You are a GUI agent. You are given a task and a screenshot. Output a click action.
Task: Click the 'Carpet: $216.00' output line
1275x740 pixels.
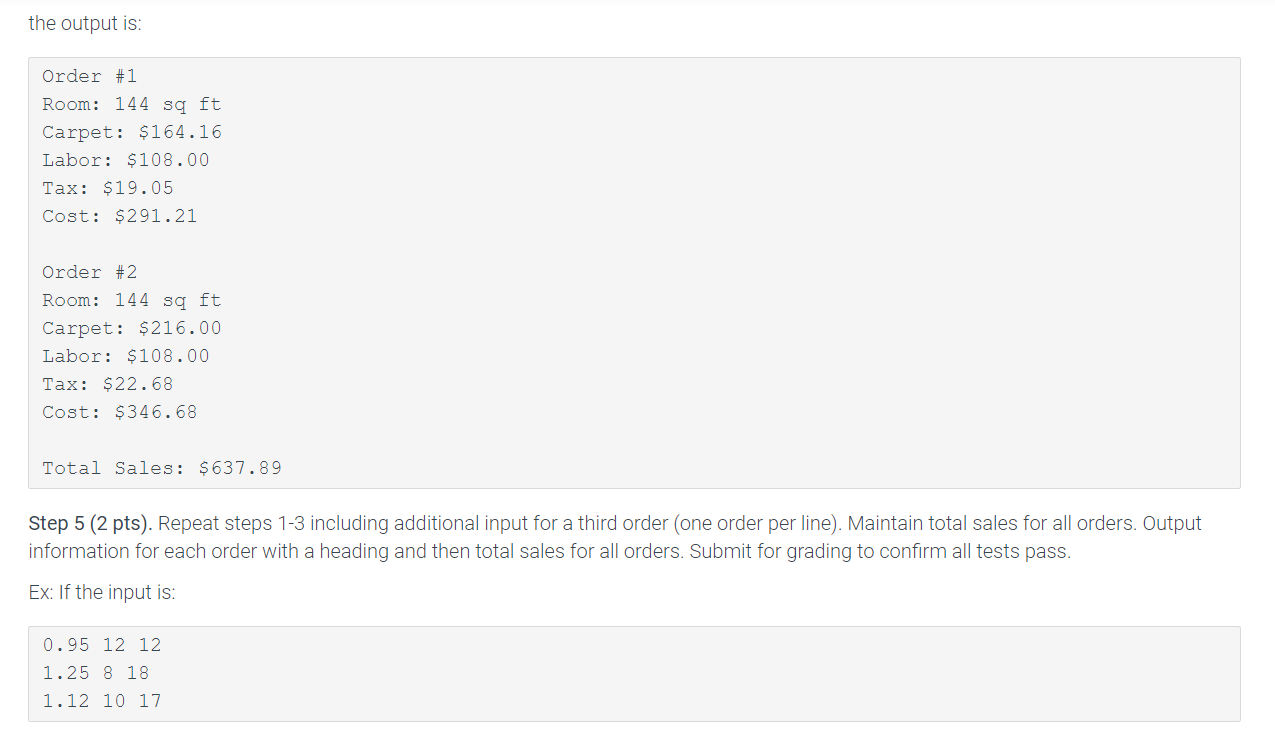(x=132, y=329)
